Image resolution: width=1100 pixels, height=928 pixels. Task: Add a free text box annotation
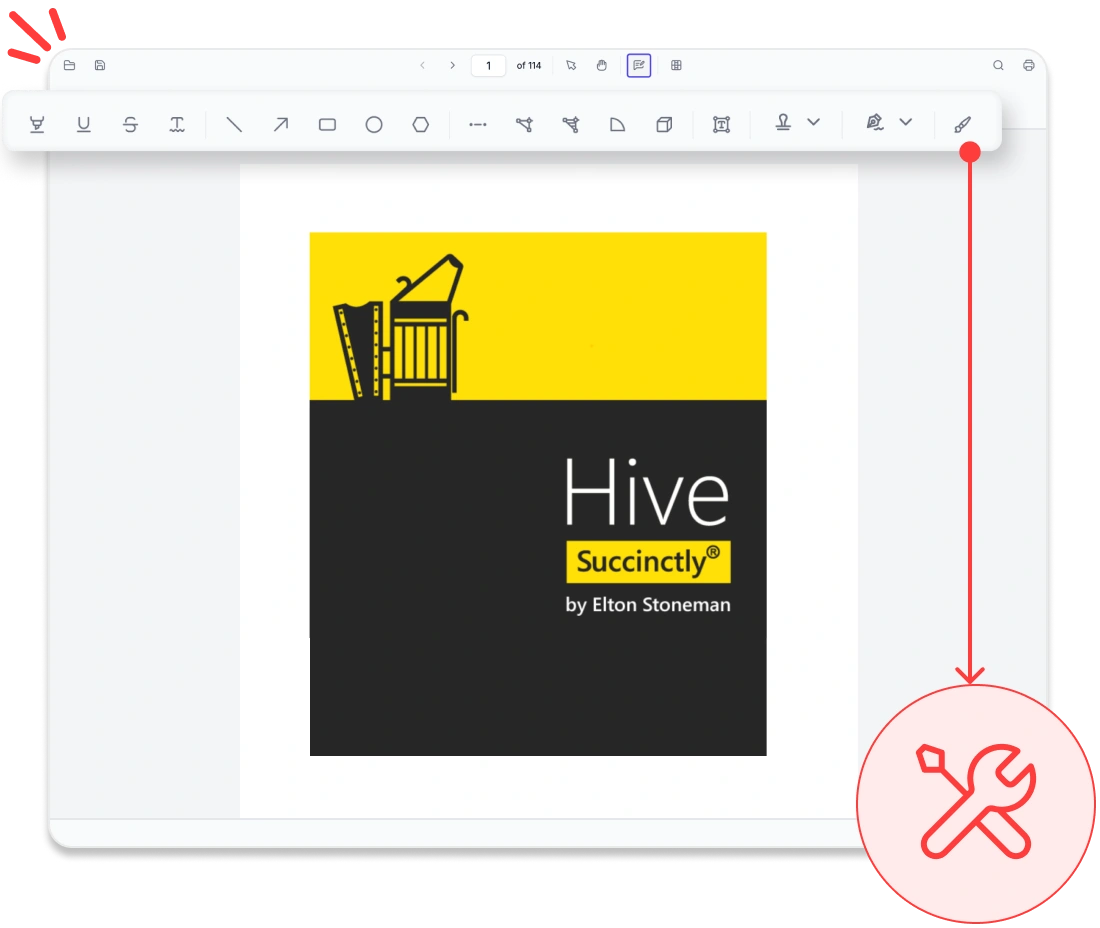pos(721,125)
